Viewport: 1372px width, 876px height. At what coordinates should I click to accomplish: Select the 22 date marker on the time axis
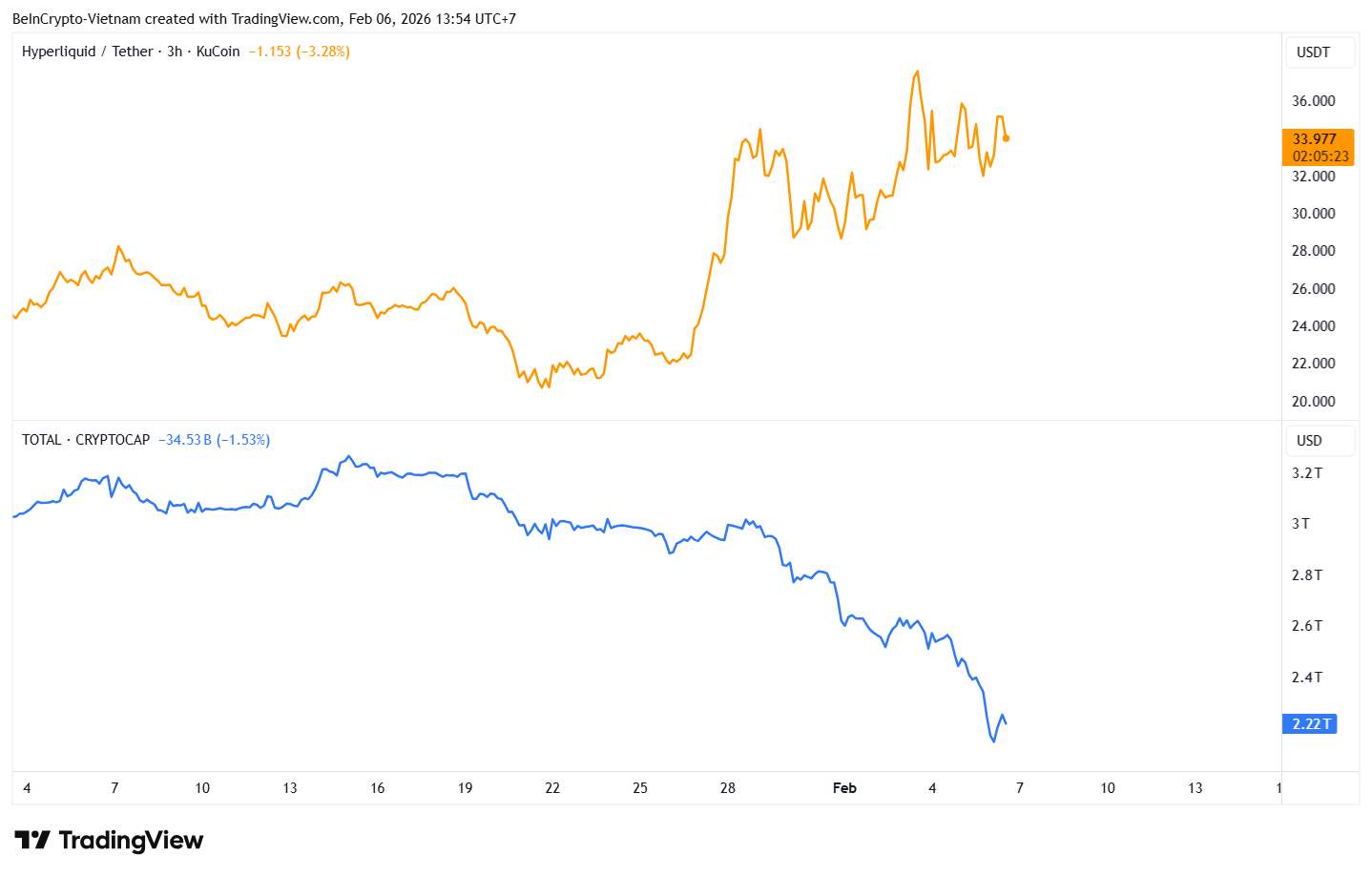point(552,788)
